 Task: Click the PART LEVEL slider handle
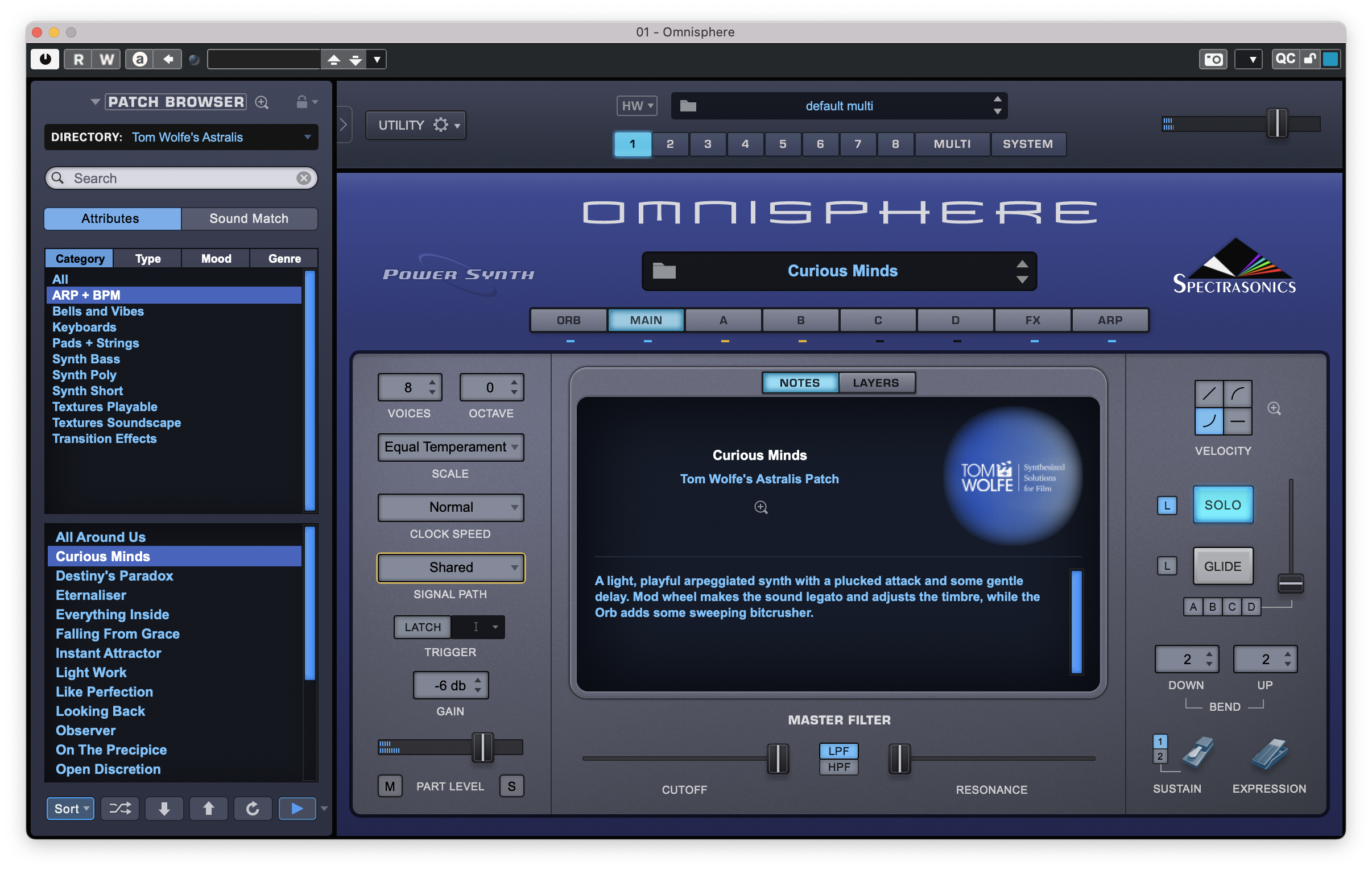[x=482, y=748]
